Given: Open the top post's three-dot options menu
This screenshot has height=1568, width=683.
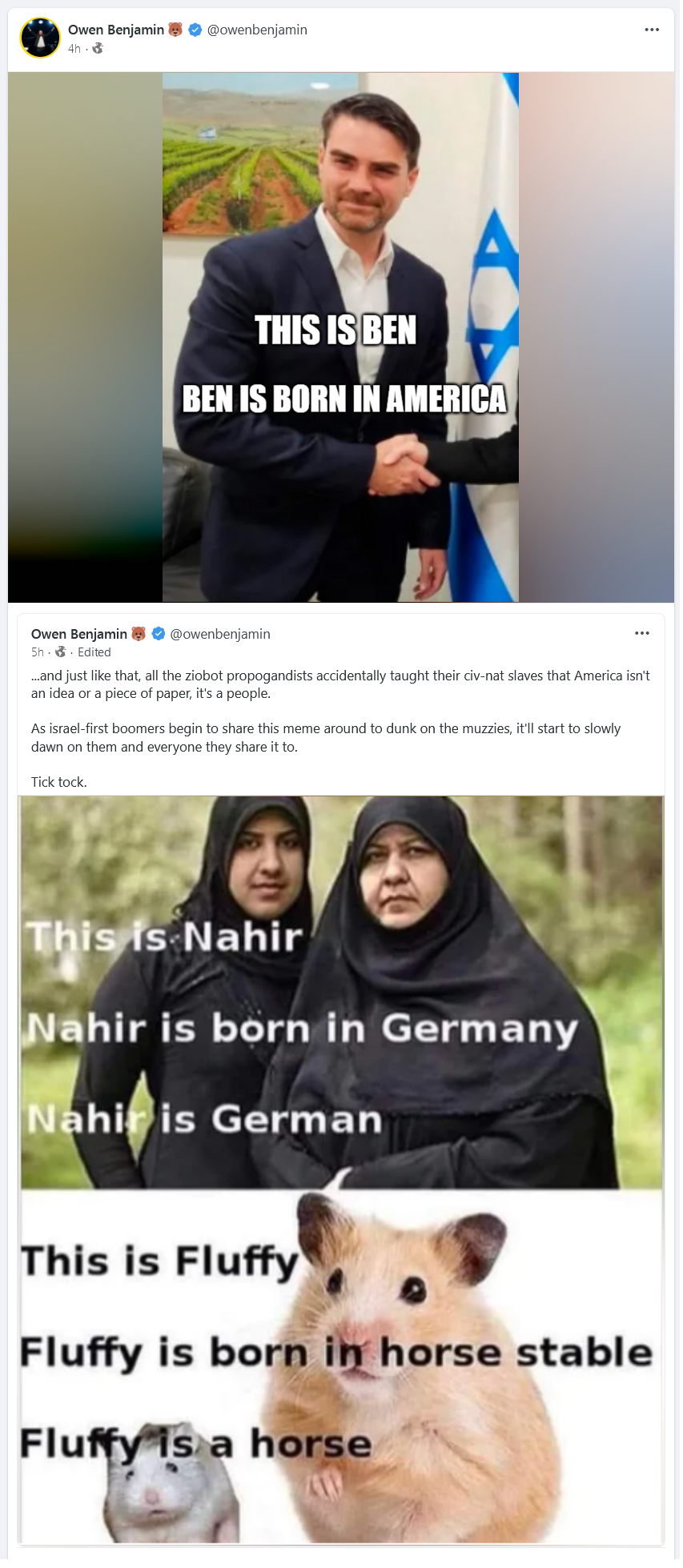Looking at the screenshot, I should click(x=652, y=30).
